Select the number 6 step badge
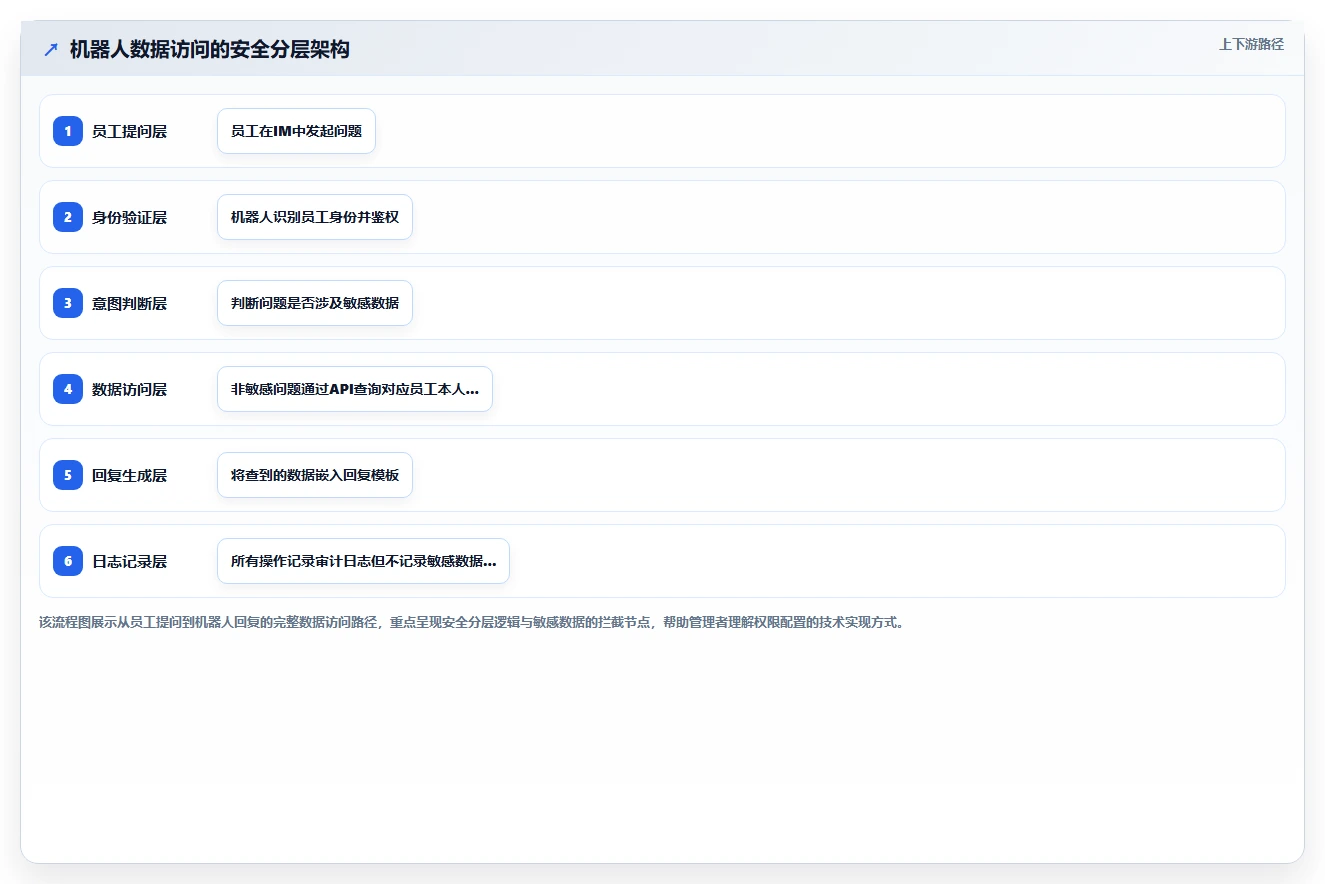Screen dimensions: 1325x884 [x=68, y=561]
